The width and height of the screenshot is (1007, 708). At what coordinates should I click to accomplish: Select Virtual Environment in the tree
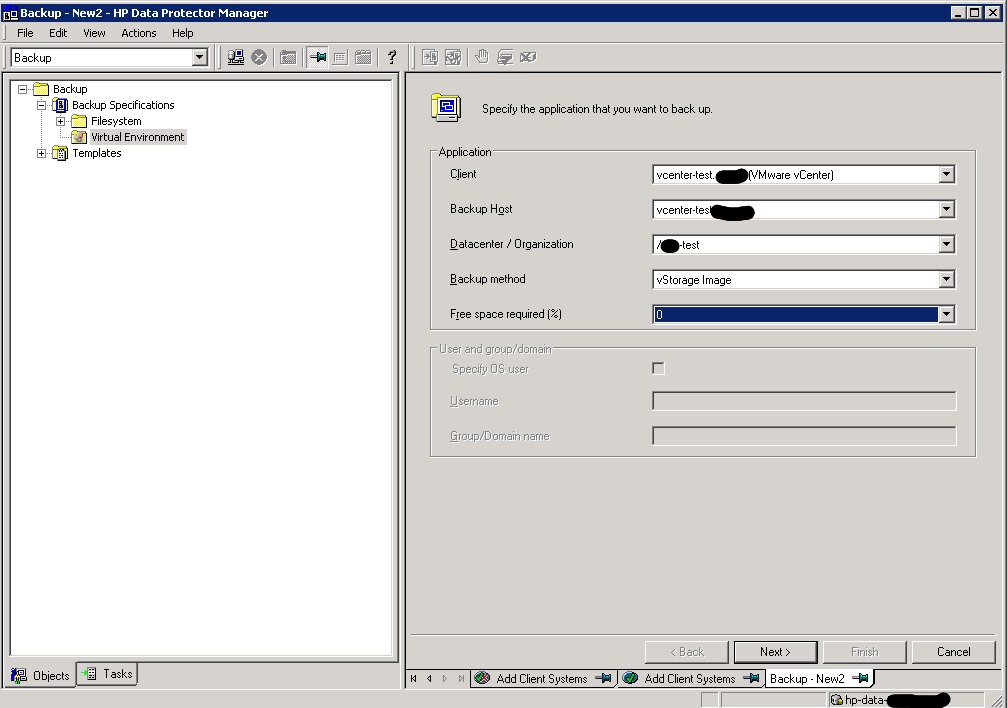coord(137,137)
